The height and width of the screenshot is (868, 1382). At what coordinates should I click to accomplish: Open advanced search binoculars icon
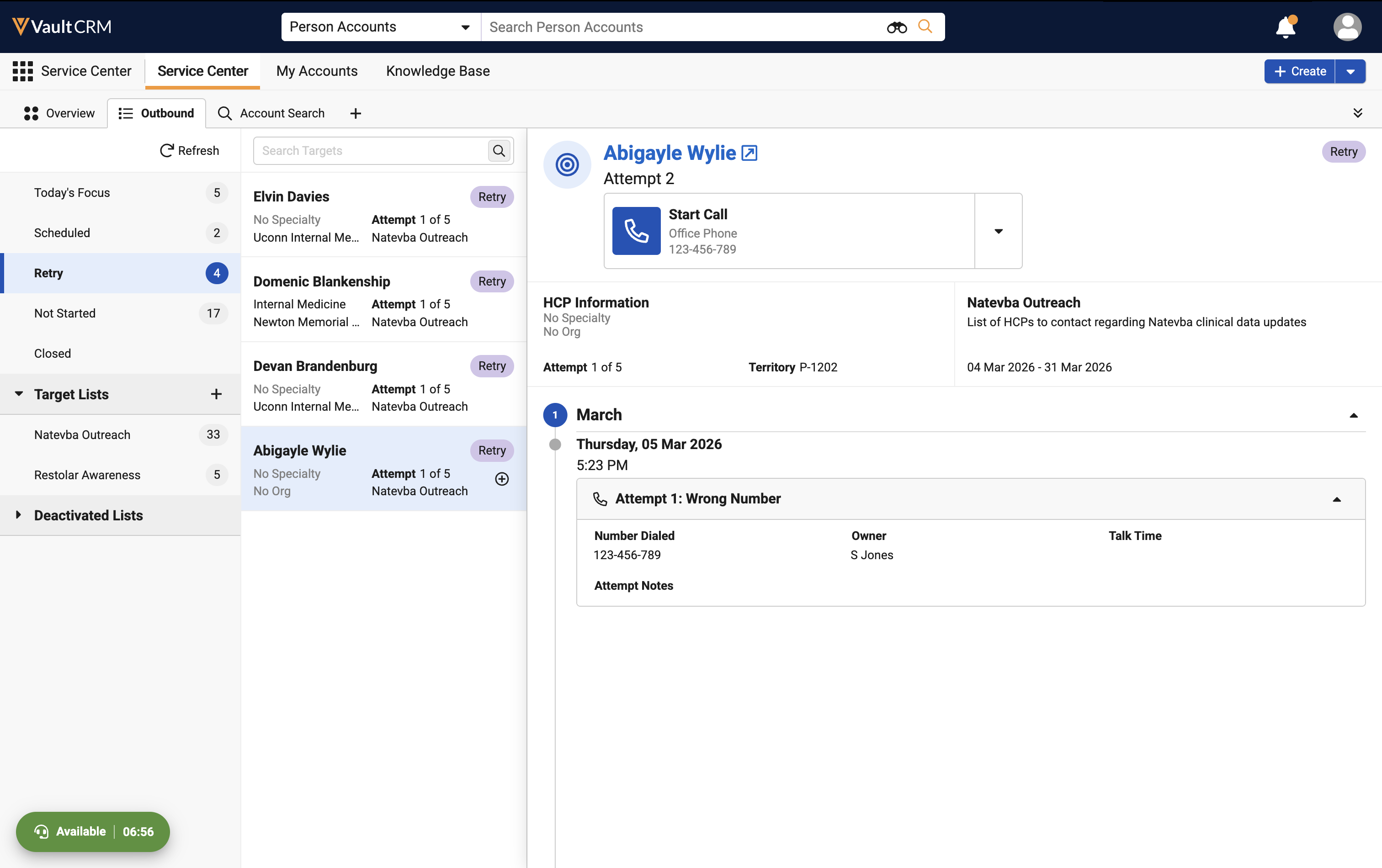coord(896,27)
